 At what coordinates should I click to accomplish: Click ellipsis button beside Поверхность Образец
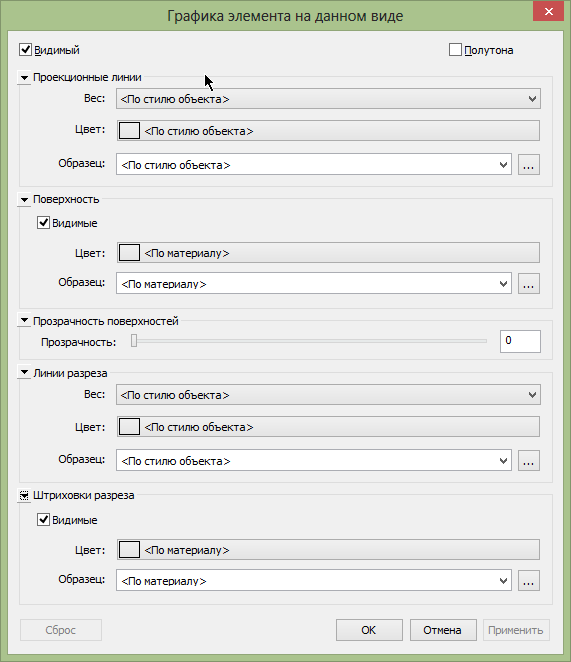[x=529, y=283]
